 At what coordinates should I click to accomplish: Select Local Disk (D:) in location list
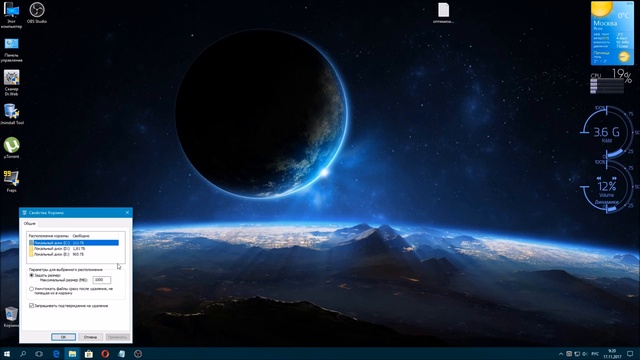[x=74, y=249]
